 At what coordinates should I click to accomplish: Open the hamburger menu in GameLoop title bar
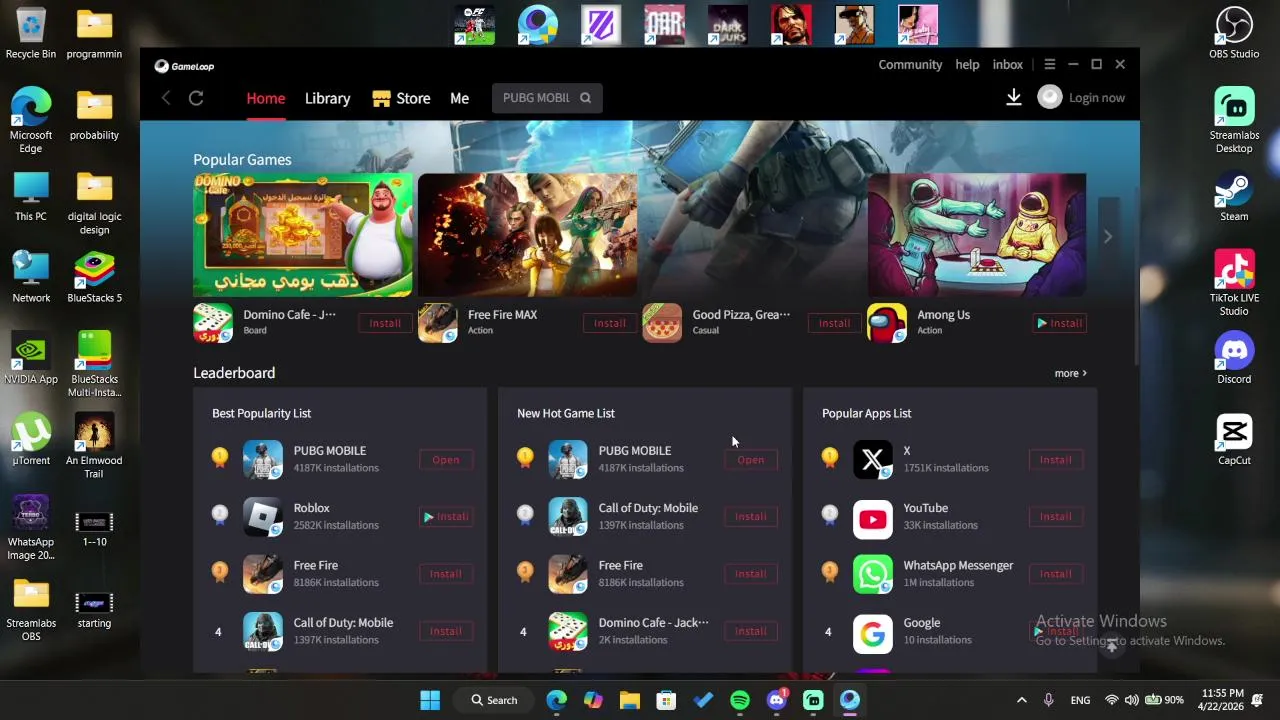[1049, 64]
